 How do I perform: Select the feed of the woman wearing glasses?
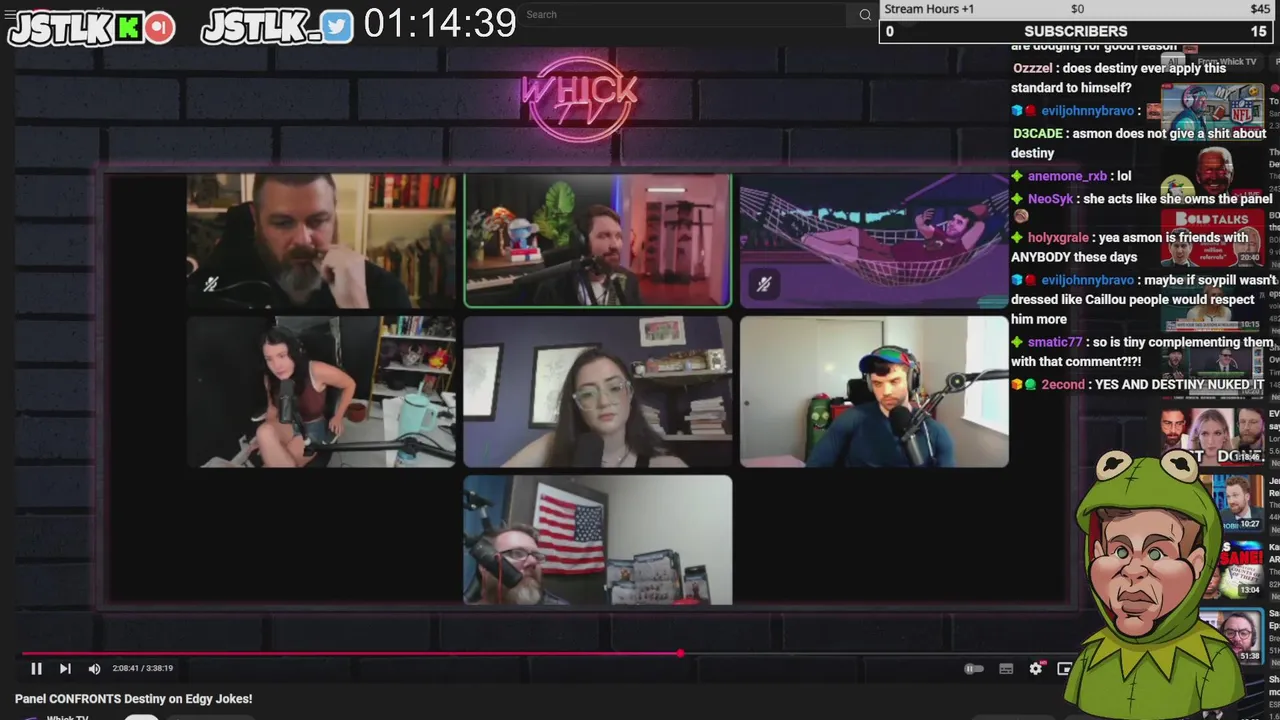click(x=598, y=392)
